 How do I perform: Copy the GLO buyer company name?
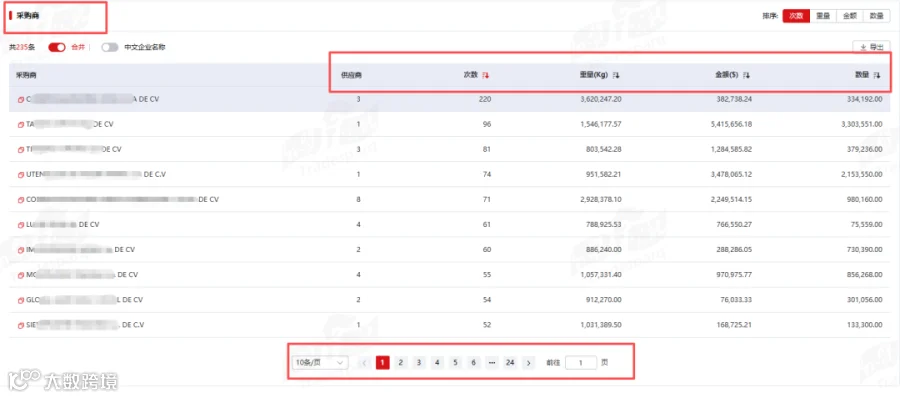tap(21, 300)
